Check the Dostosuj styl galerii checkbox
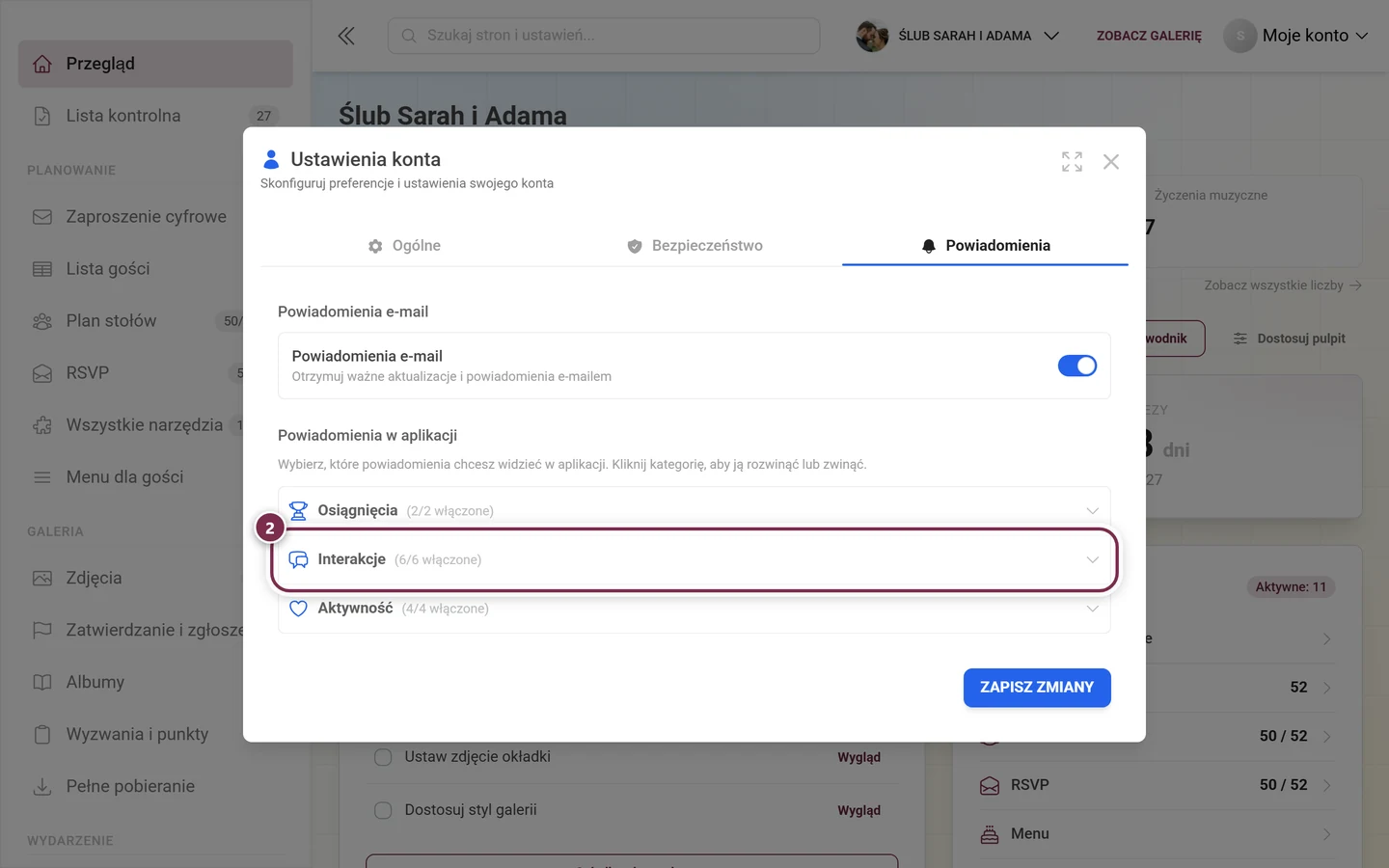 point(383,810)
